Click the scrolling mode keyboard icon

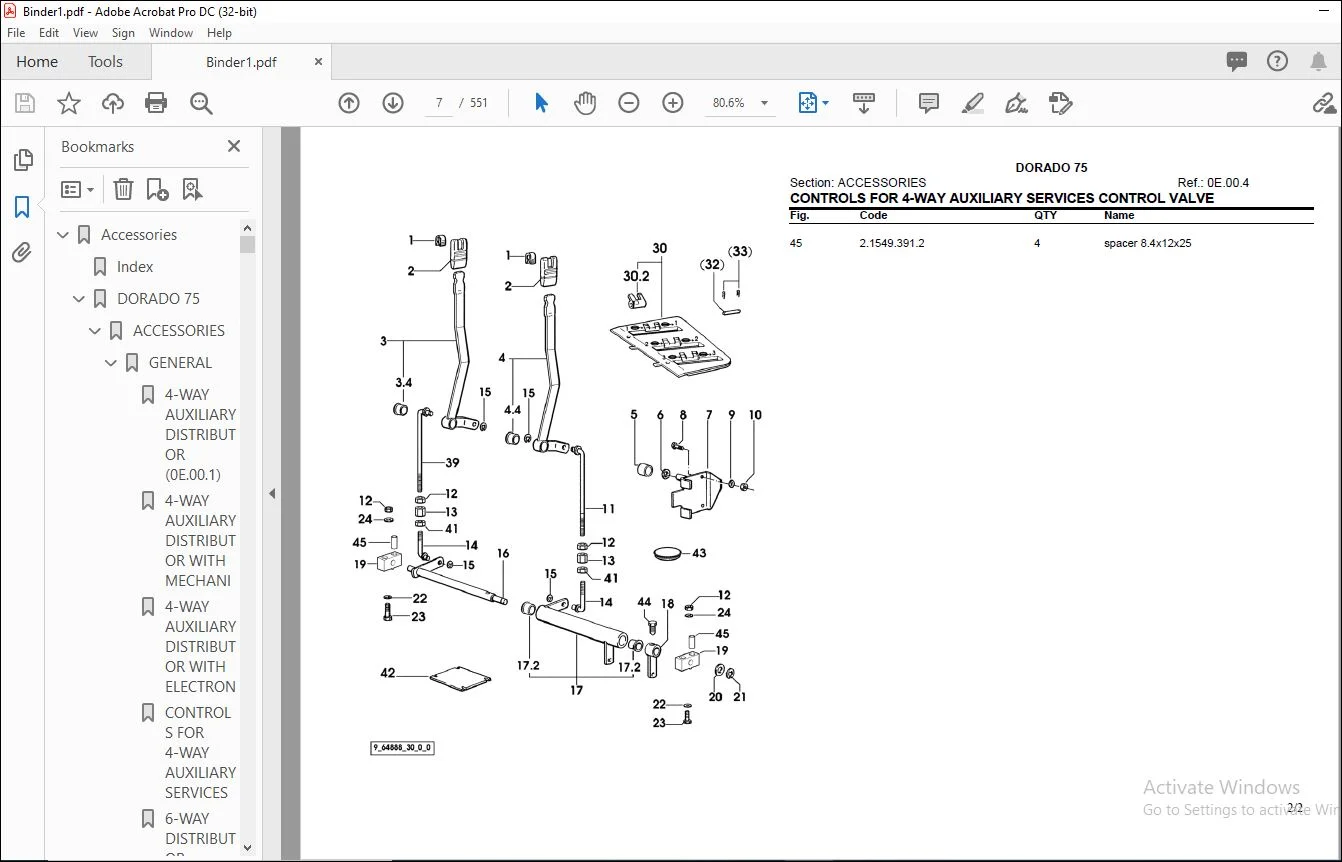pos(864,103)
